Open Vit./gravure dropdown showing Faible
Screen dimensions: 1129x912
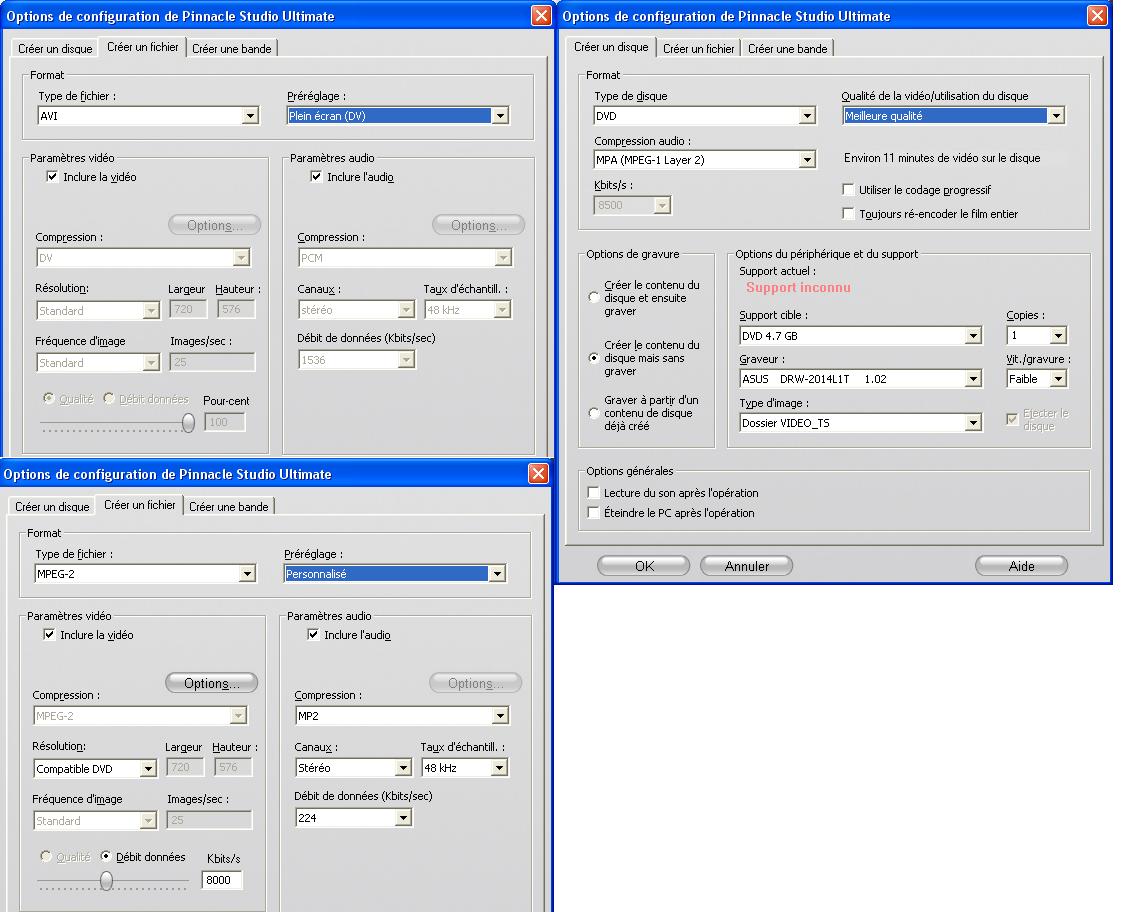pyautogui.click(x=1036, y=379)
